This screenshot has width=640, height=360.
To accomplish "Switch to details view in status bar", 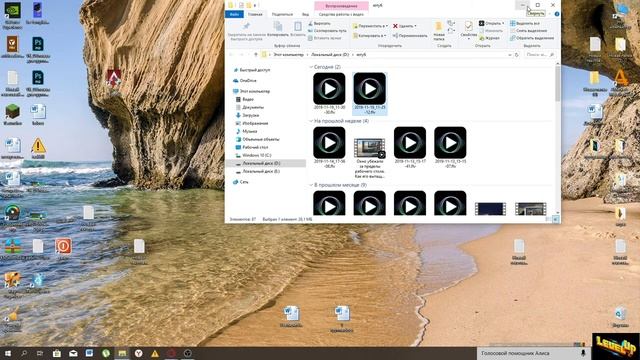I will [548, 220].
